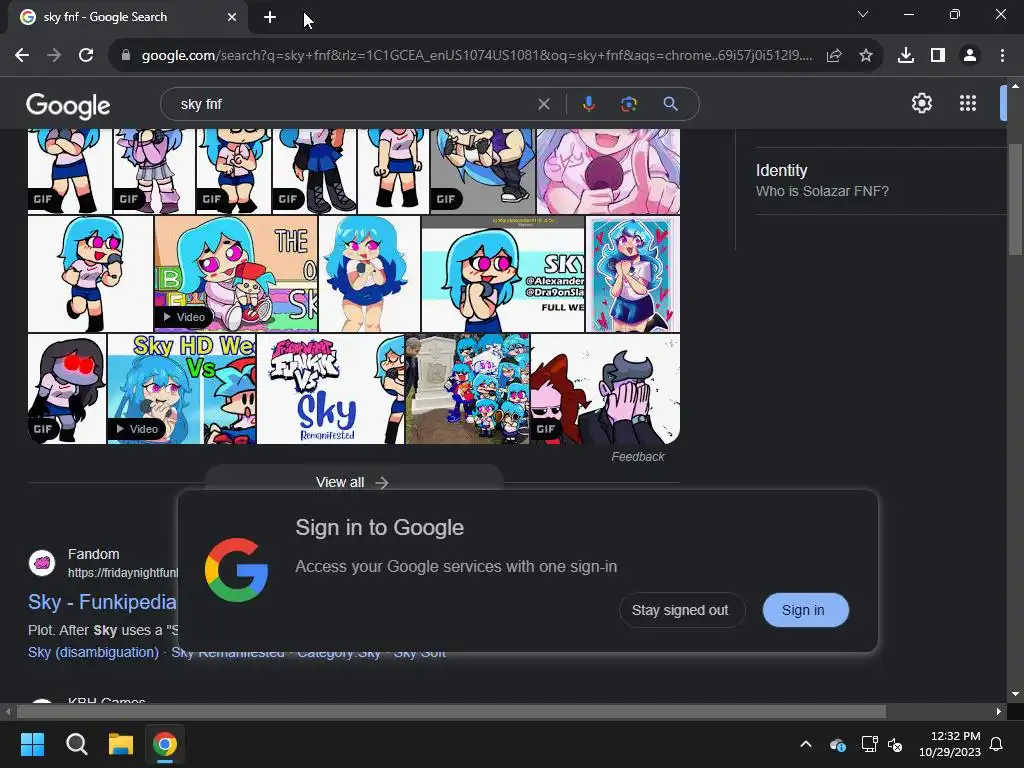
Task: Click the Fandom site icon
Action: point(42,563)
